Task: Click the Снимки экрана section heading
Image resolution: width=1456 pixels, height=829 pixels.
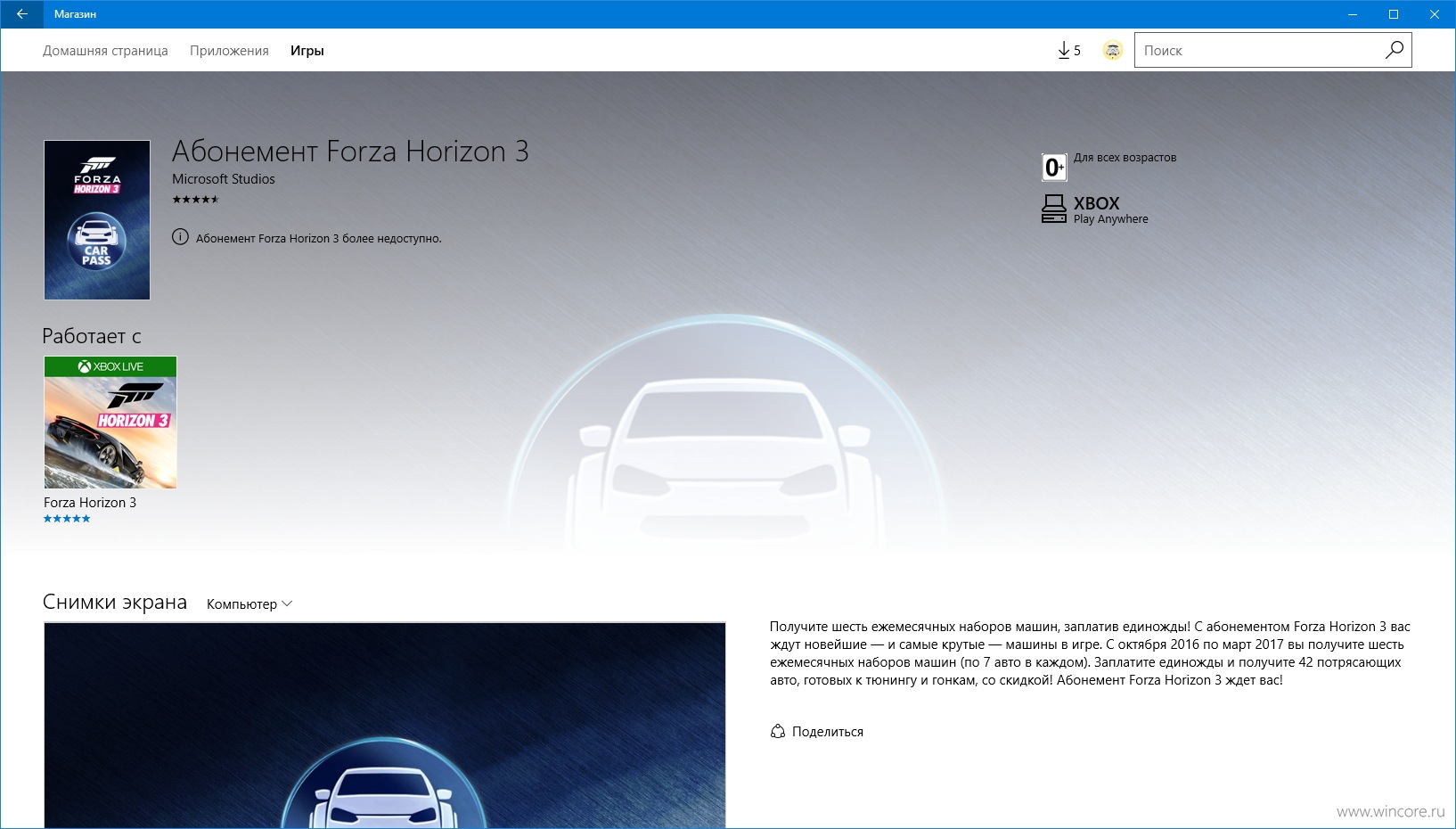Action: [x=115, y=603]
